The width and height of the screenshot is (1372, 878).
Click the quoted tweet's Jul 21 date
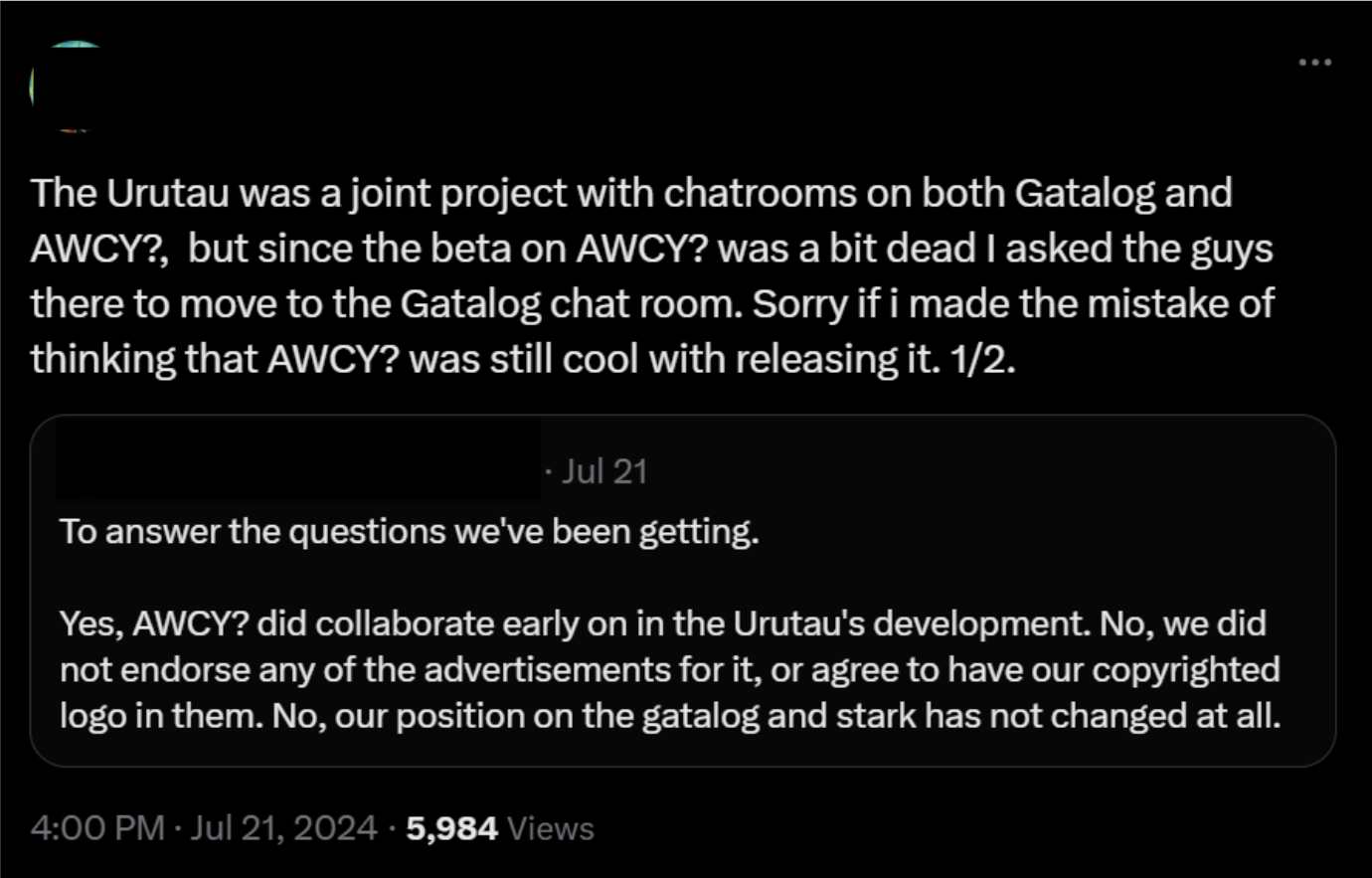pyautogui.click(x=604, y=470)
